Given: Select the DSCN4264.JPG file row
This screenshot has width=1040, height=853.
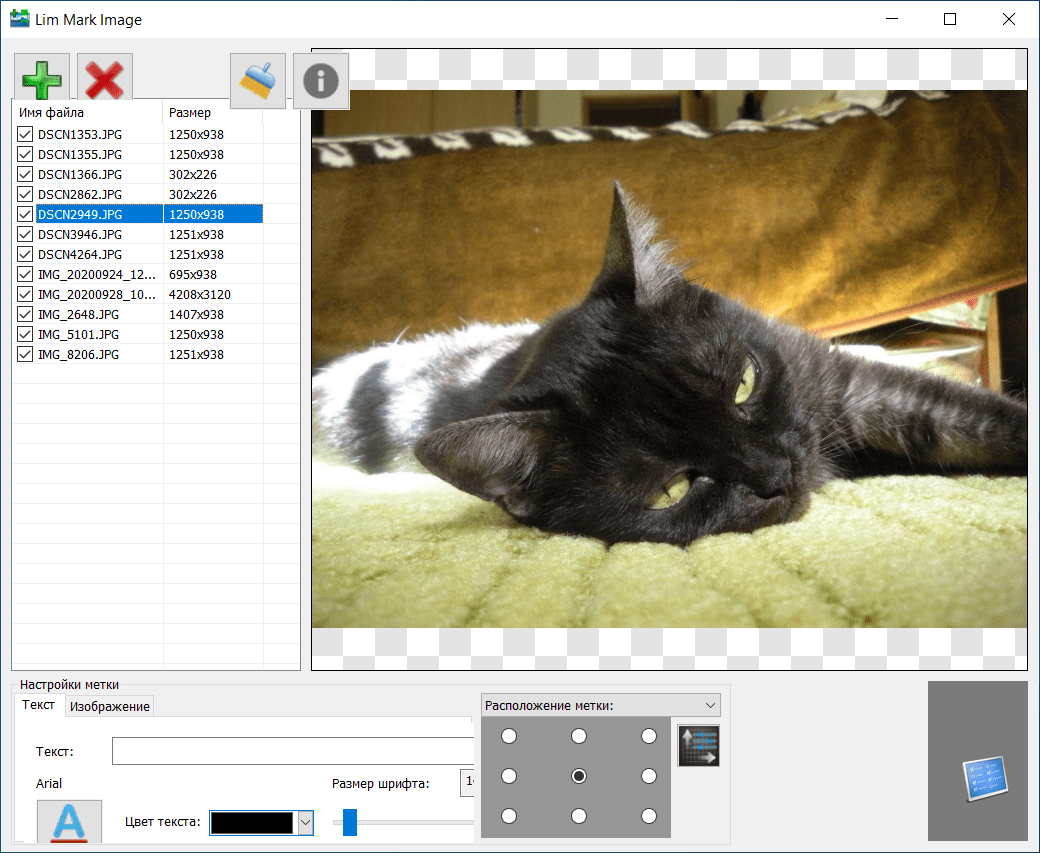Looking at the screenshot, I should pyautogui.click(x=138, y=254).
